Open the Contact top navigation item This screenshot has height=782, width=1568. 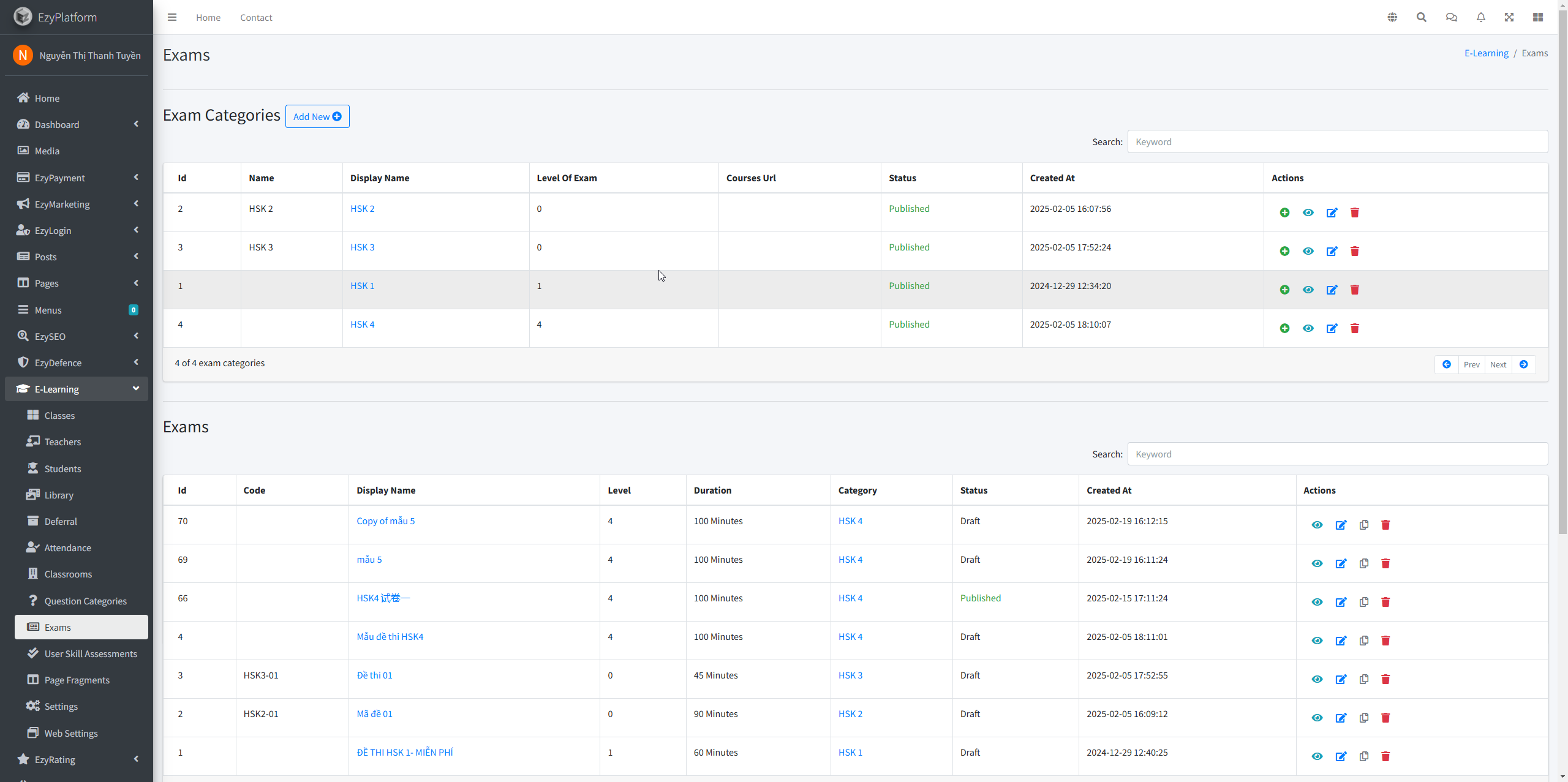point(256,17)
